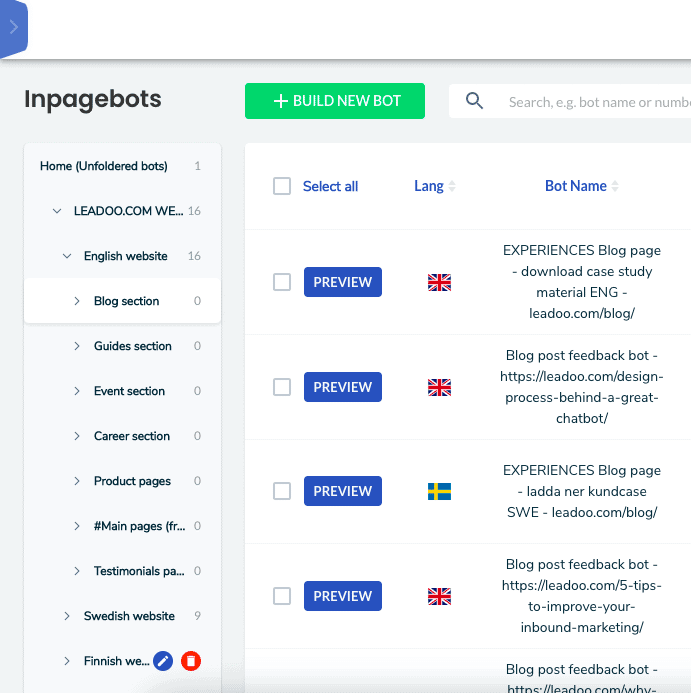Click Swedish flag for ladda ner kundcase bot

(x=439, y=491)
